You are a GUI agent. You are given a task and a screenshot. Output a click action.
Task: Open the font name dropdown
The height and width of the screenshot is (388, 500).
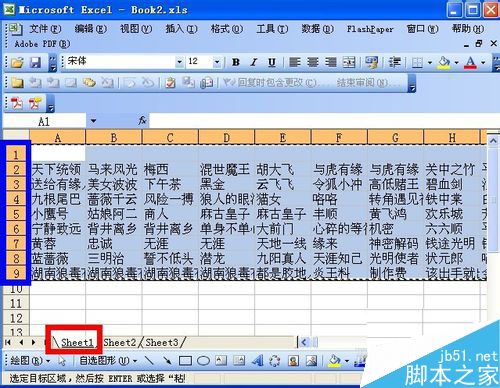click(179, 62)
